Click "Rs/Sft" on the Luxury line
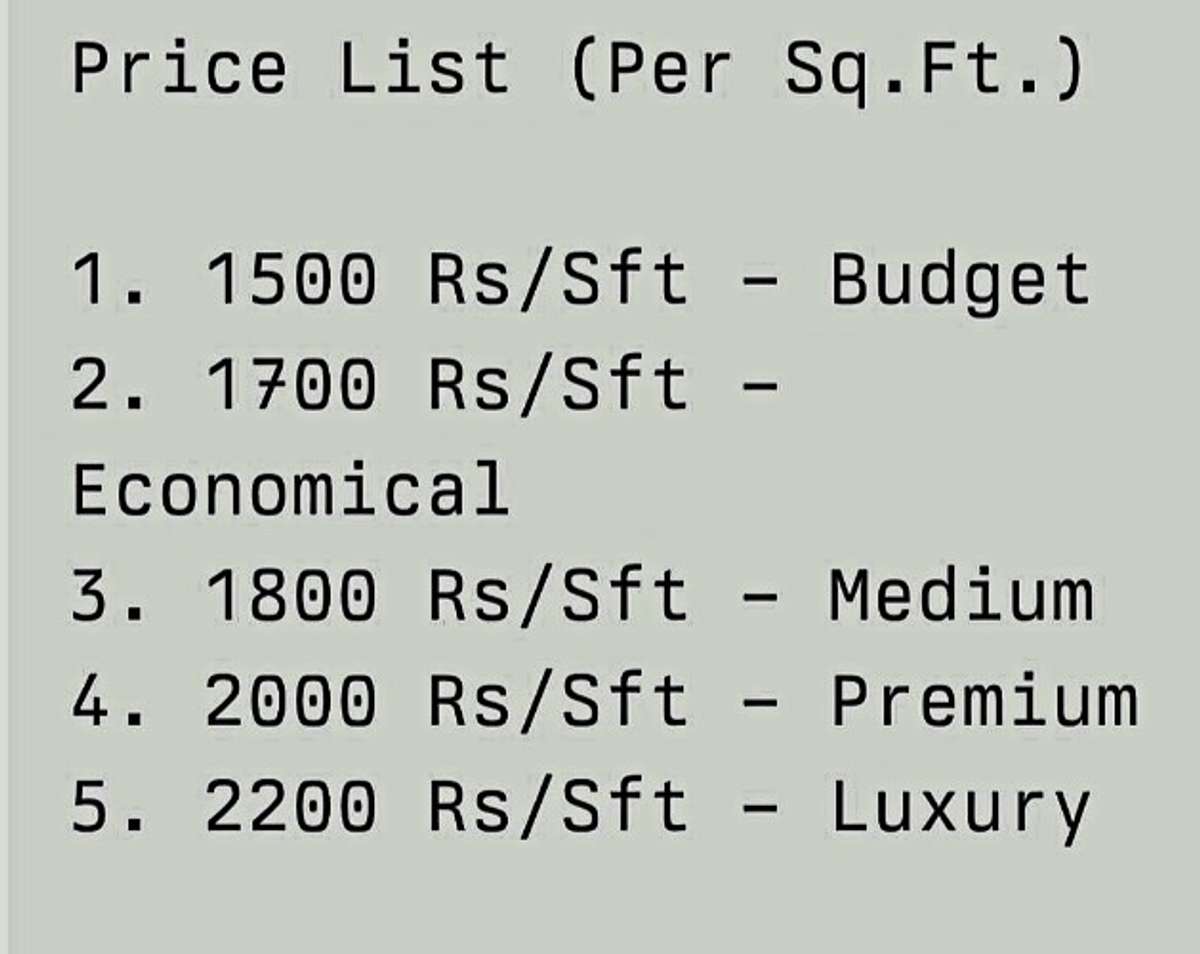Image resolution: width=1200 pixels, height=954 pixels. click(x=558, y=806)
